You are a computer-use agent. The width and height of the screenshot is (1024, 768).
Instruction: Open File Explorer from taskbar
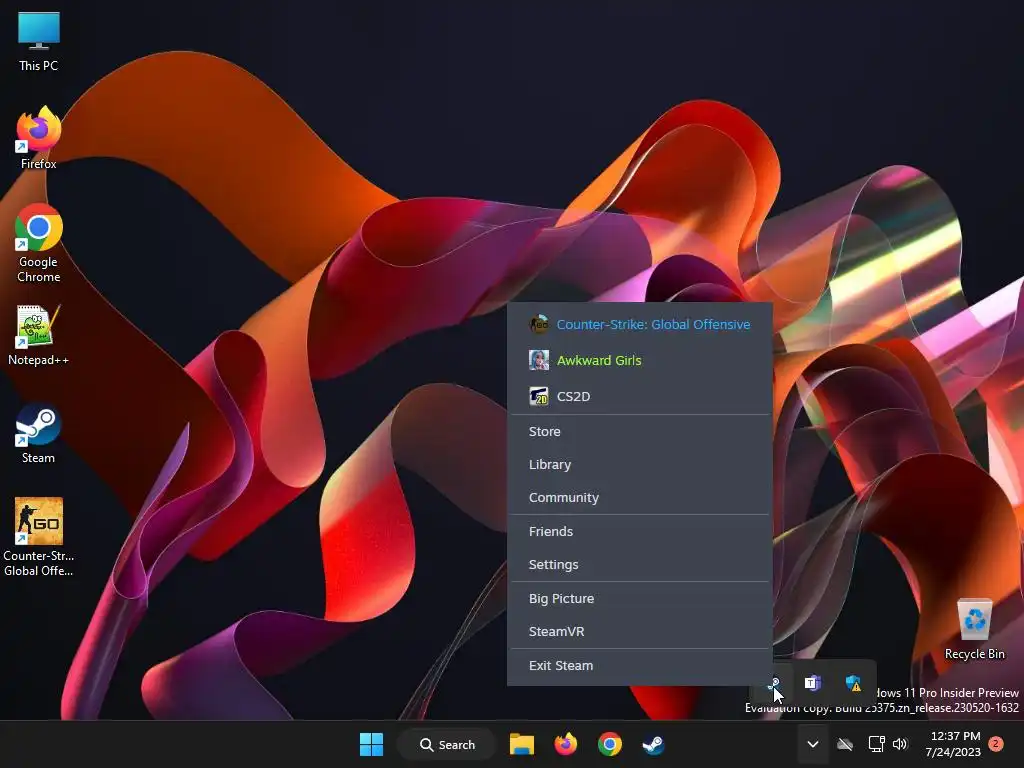[522, 744]
